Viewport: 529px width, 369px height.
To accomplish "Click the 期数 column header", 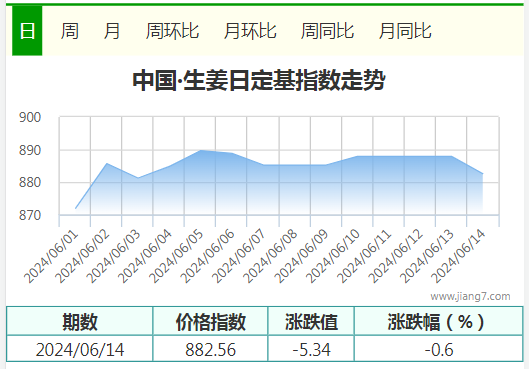I will click(80, 321).
